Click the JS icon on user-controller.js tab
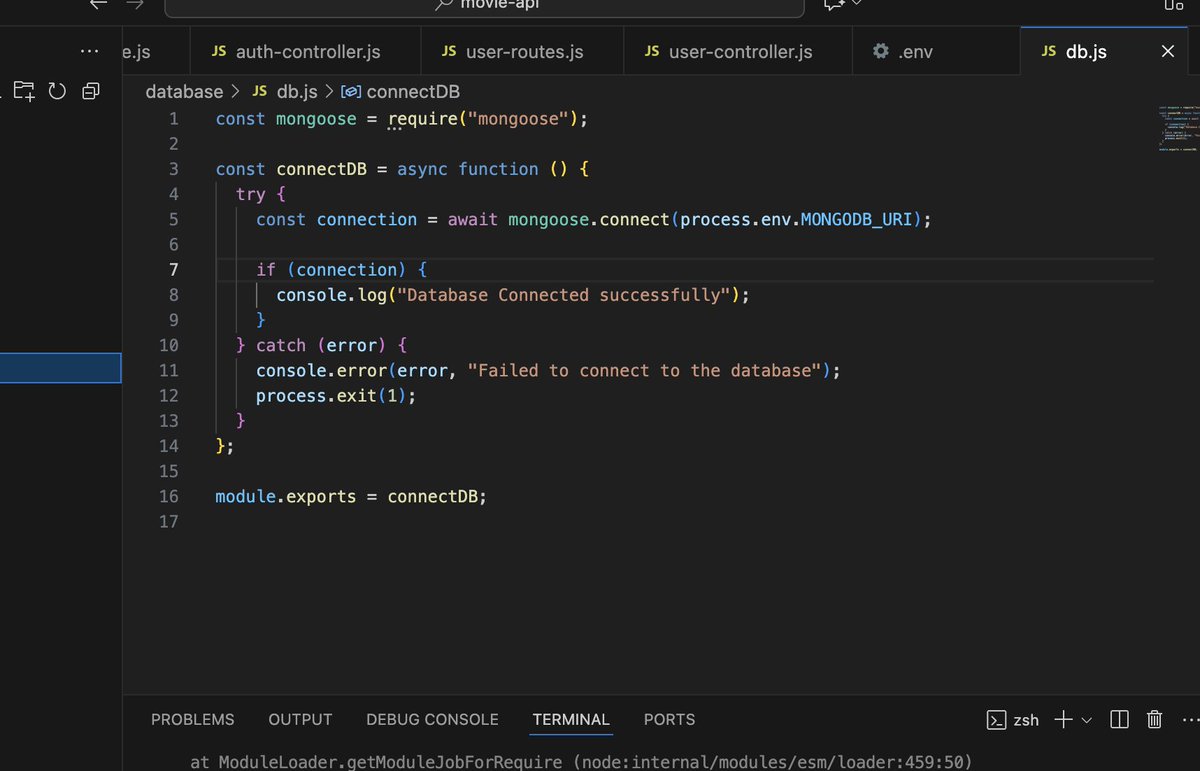The width and height of the screenshot is (1200, 771). [x=652, y=51]
